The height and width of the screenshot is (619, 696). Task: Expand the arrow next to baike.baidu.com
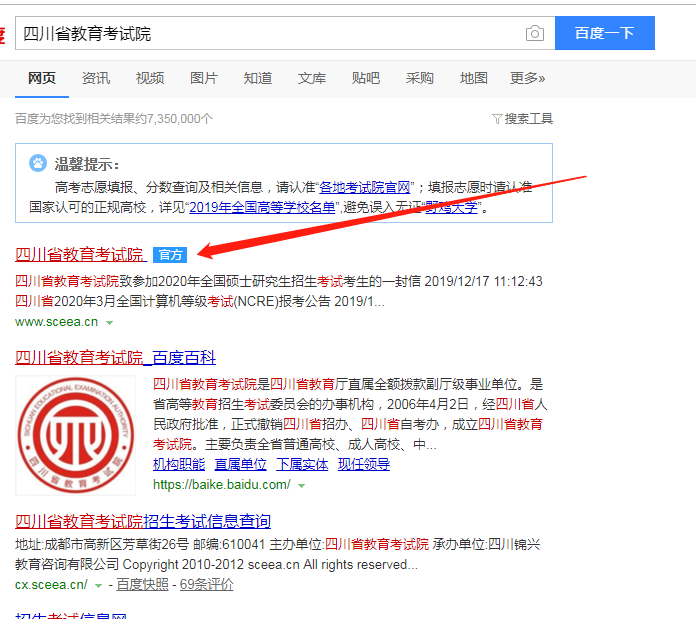point(302,486)
